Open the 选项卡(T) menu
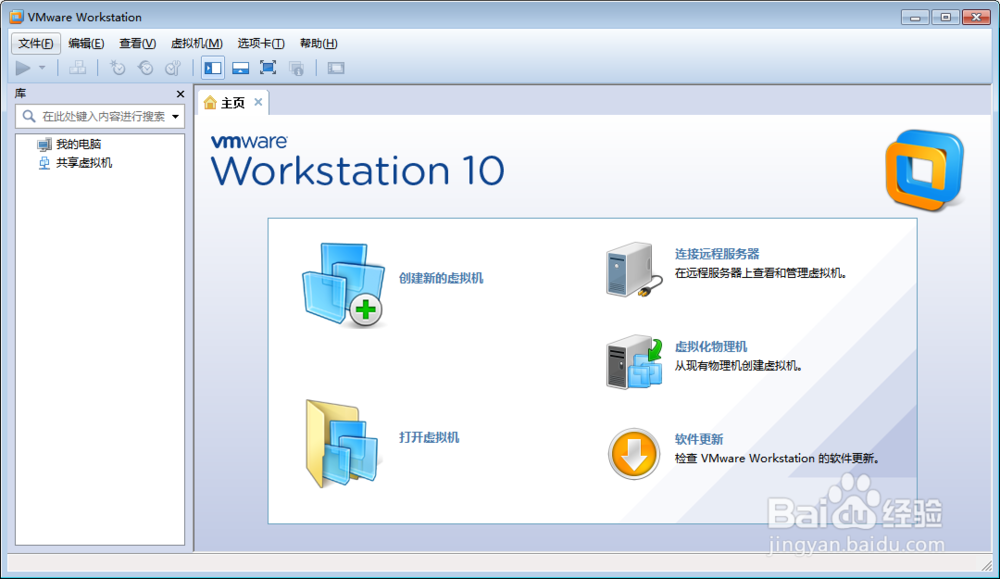 (261, 43)
